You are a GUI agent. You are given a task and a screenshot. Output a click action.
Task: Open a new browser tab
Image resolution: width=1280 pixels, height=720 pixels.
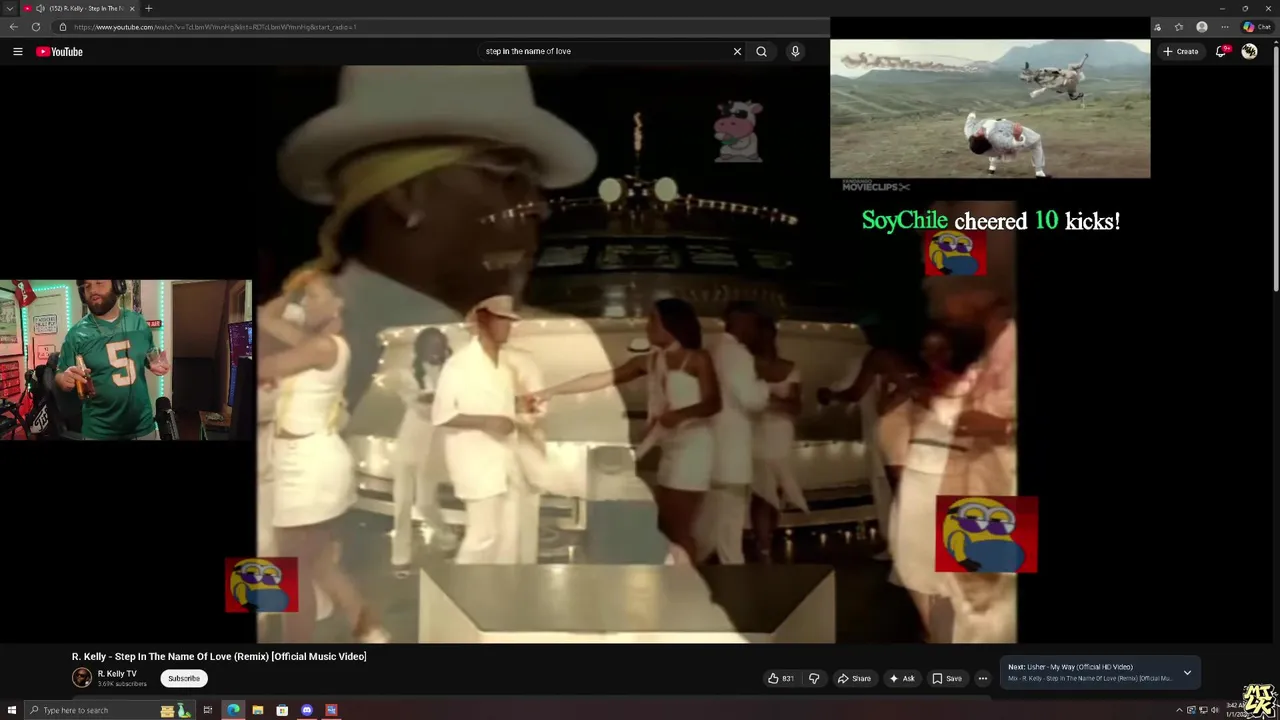(149, 8)
